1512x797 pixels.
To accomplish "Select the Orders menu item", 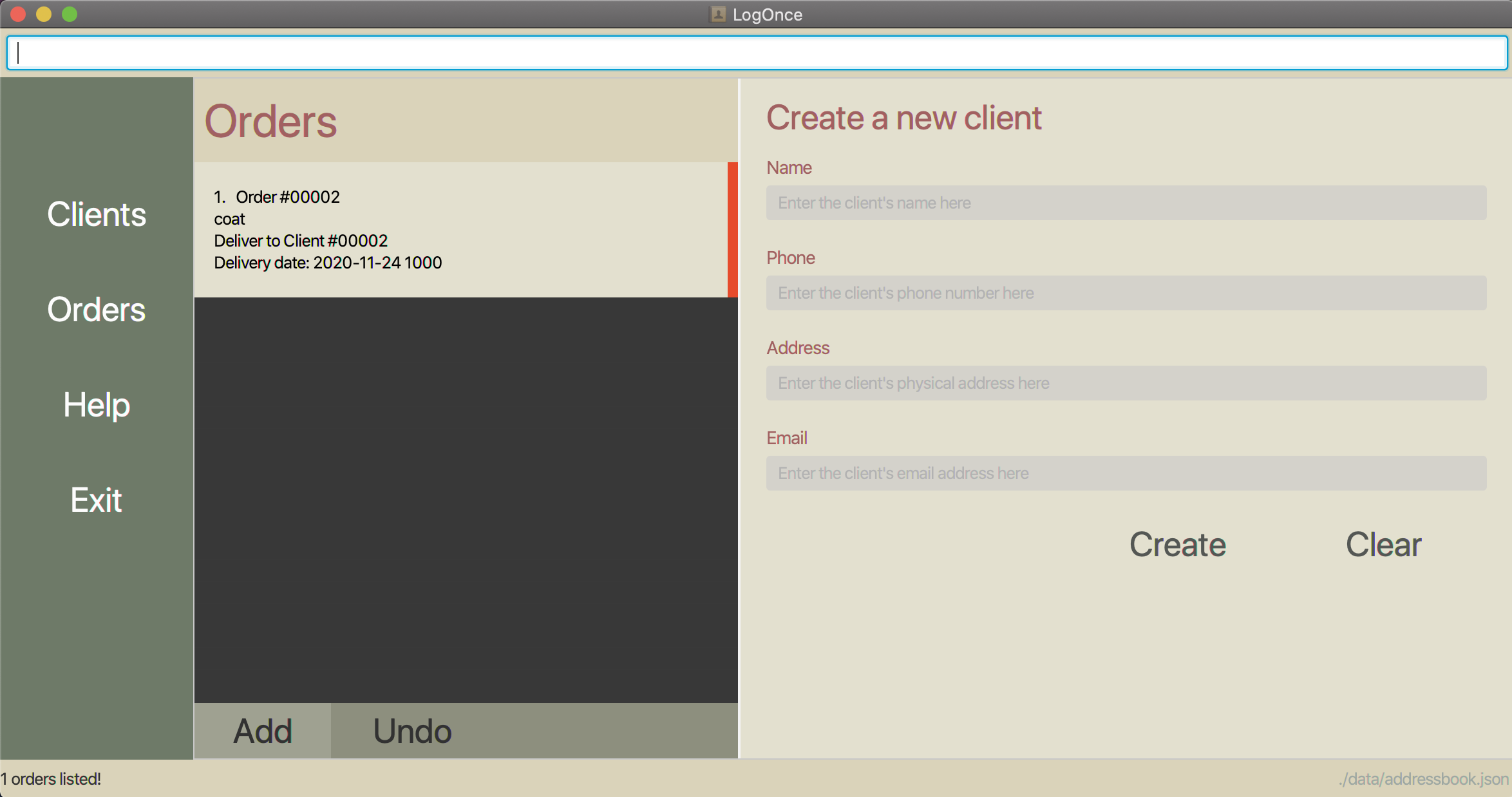I will tap(96, 308).
